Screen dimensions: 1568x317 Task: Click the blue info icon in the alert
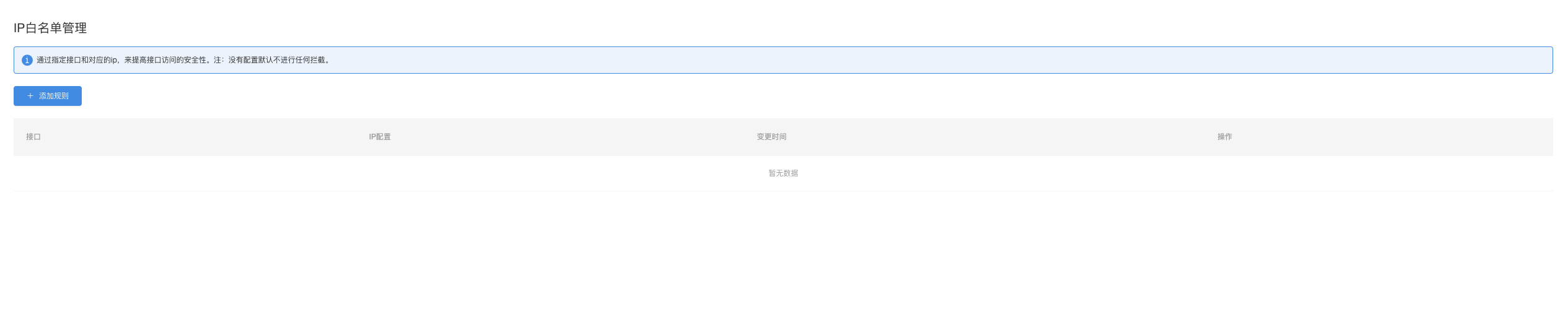point(27,60)
